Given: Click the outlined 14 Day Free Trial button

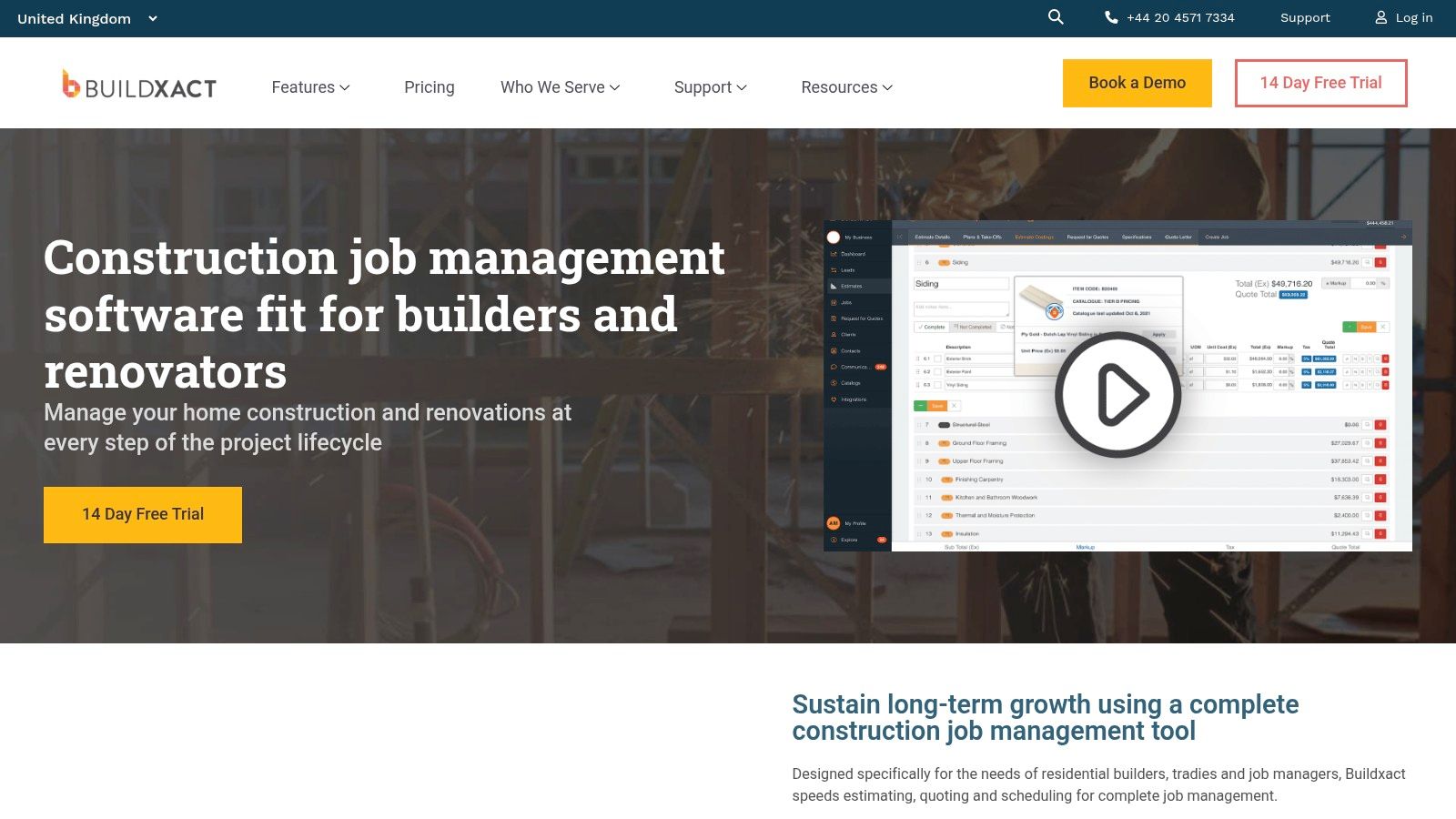Looking at the screenshot, I should point(1321,83).
